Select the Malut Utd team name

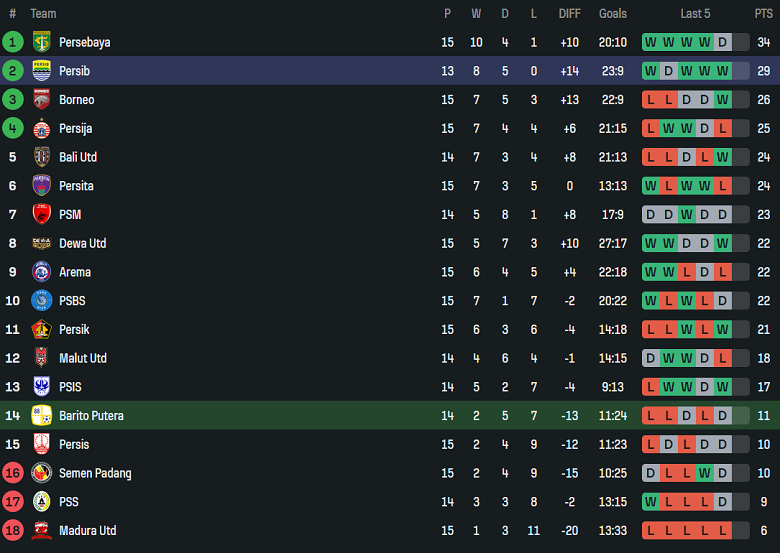(x=83, y=358)
